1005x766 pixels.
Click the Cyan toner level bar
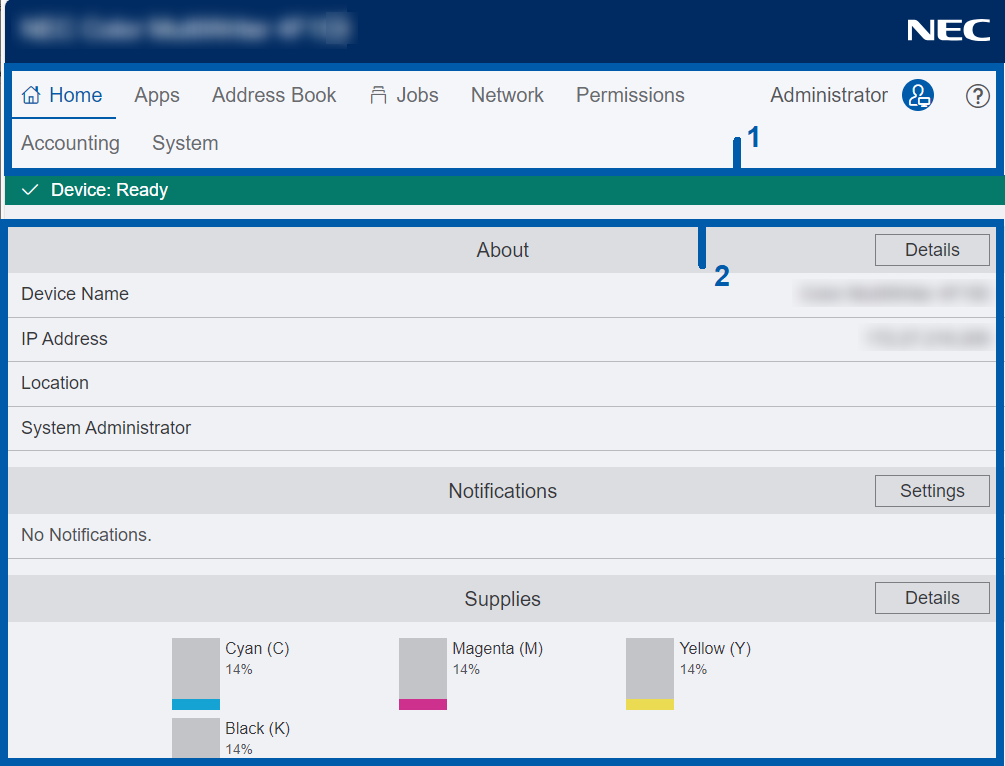pos(195,674)
